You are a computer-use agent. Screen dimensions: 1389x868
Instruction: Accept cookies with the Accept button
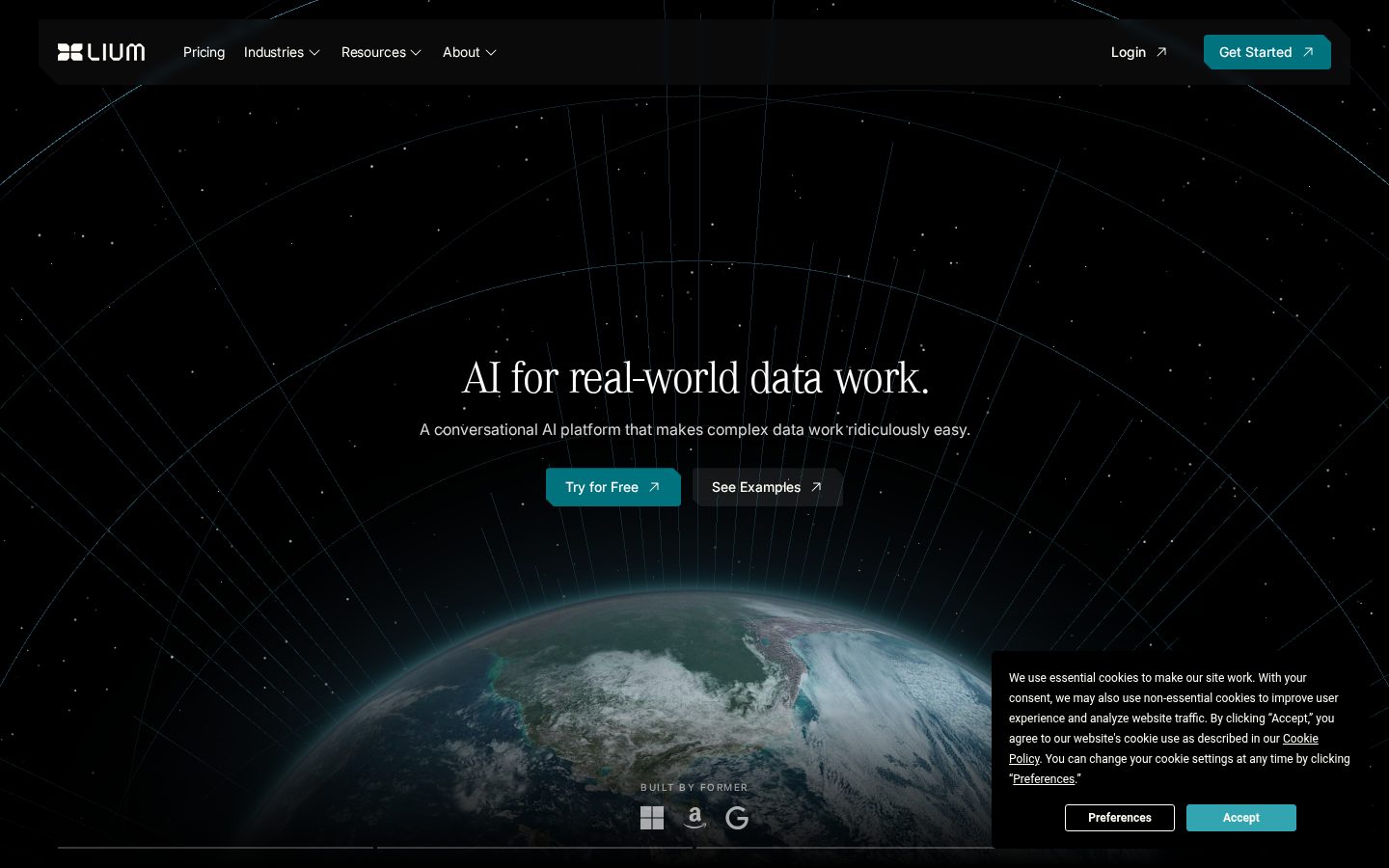click(x=1241, y=818)
